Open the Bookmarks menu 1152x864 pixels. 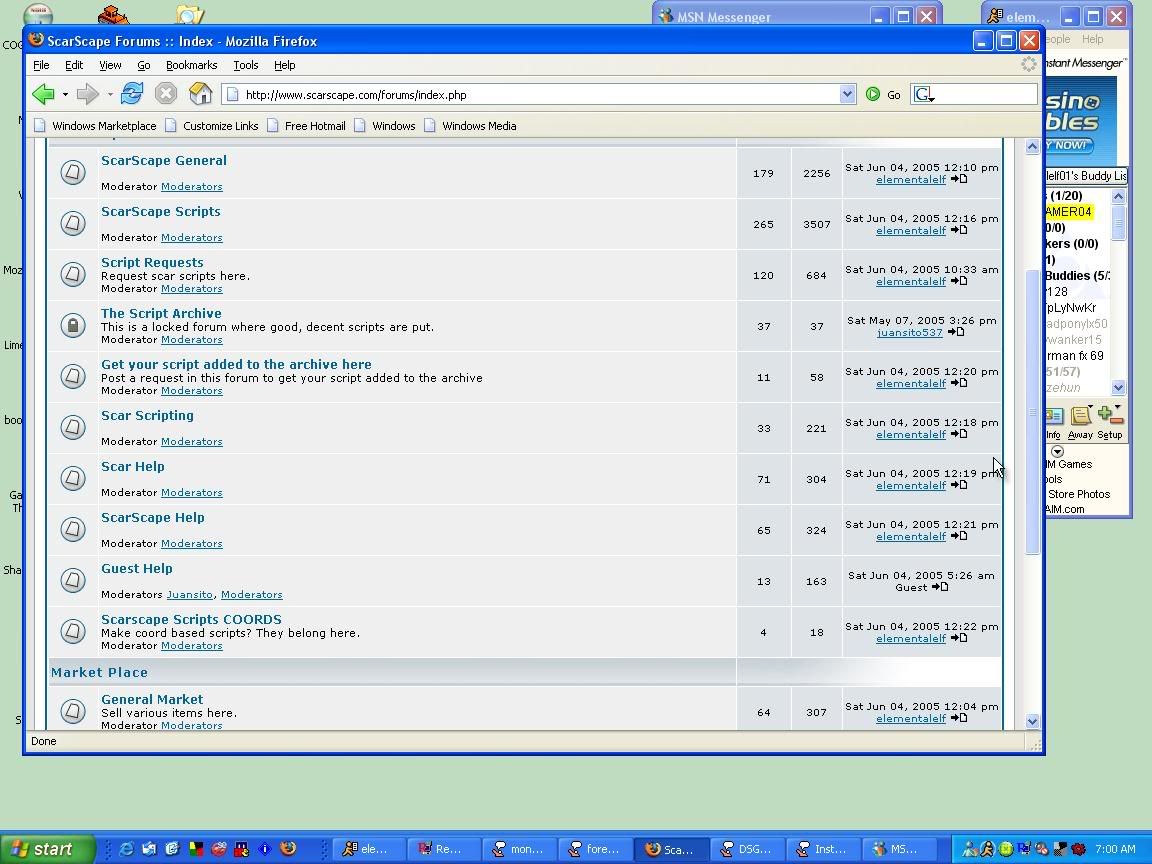click(x=191, y=65)
